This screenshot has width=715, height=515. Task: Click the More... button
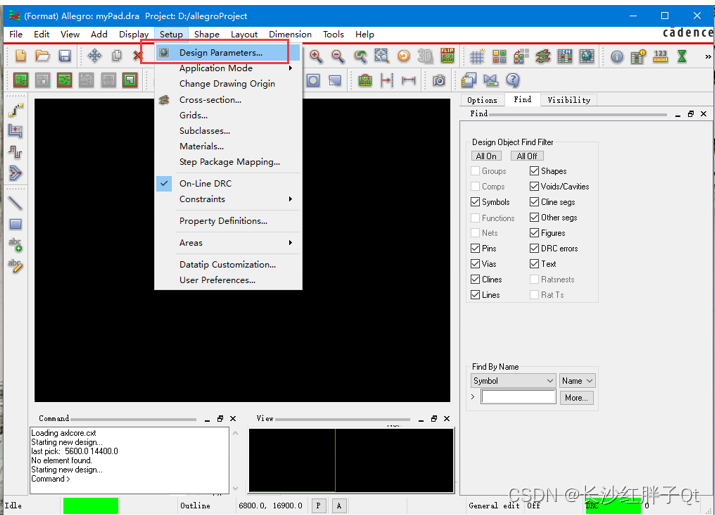pos(576,398)
